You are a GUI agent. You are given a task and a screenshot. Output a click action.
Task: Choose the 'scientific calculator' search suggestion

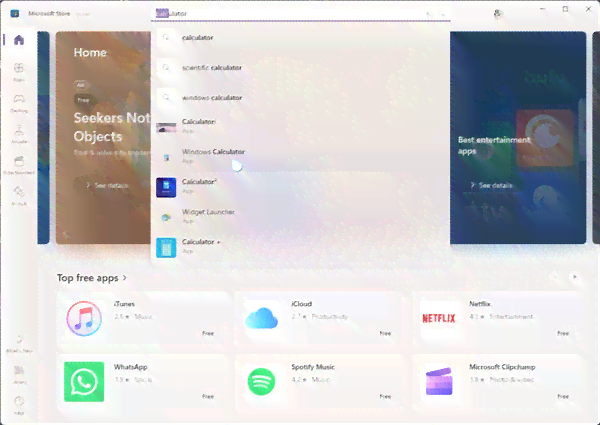point(300,68)
